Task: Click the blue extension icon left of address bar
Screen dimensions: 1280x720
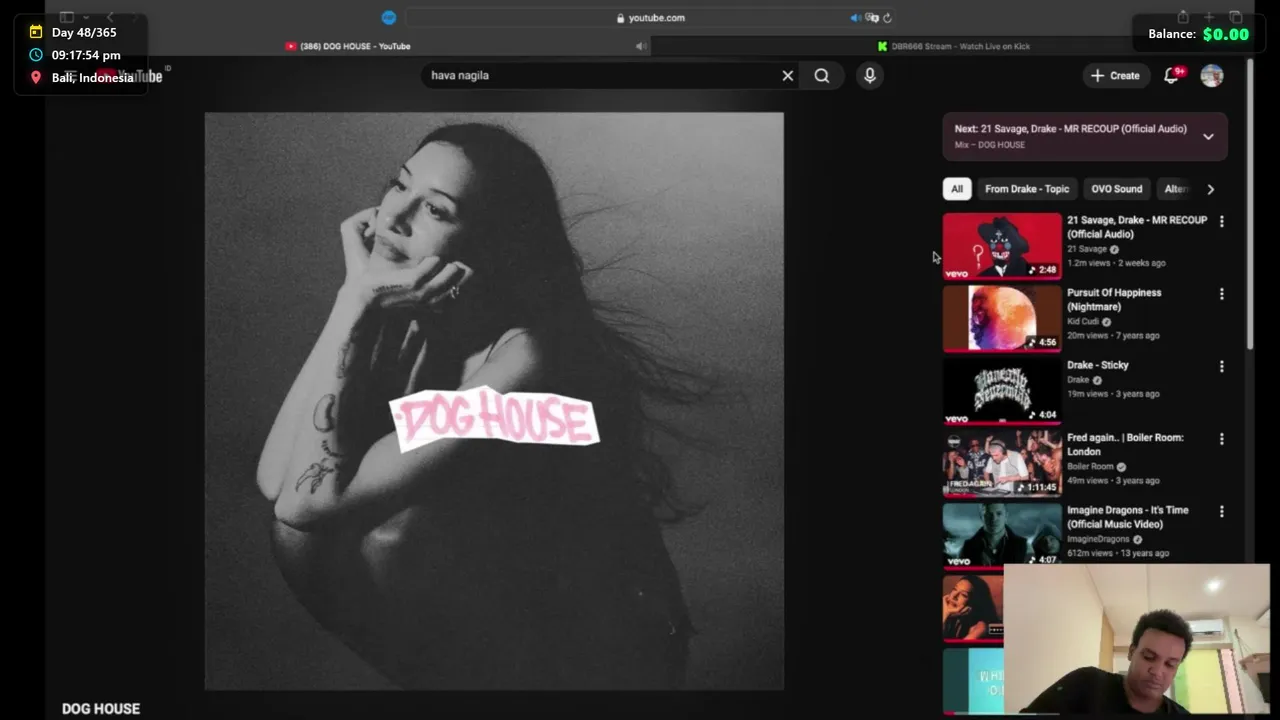Action: [x=389, y=17]
